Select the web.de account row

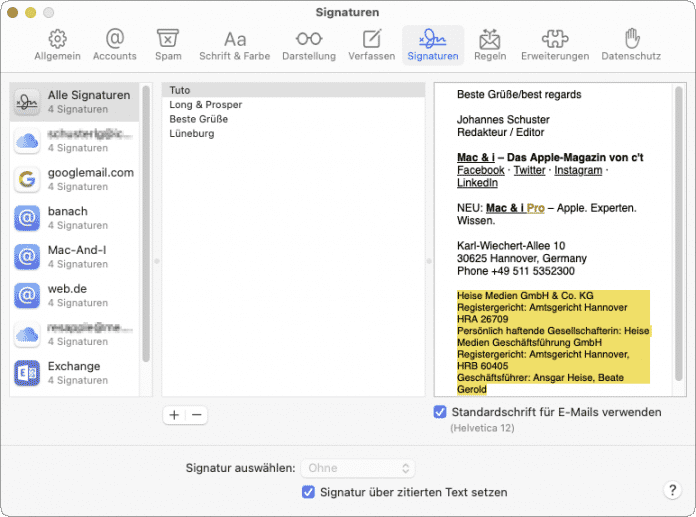click(x=75, y=295)
